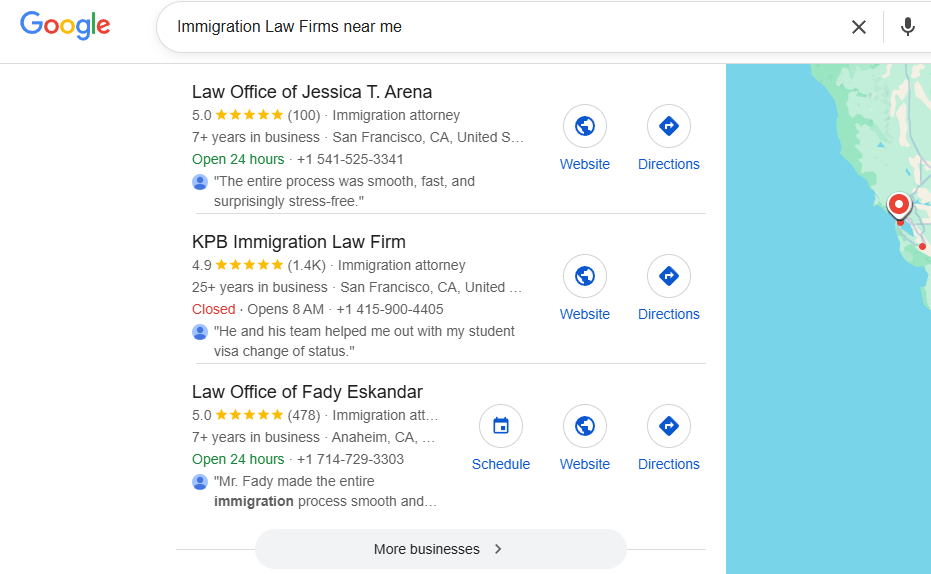
Task: Click reviewer avatar on Fady Eskandar review
Action: coord(200,482)
